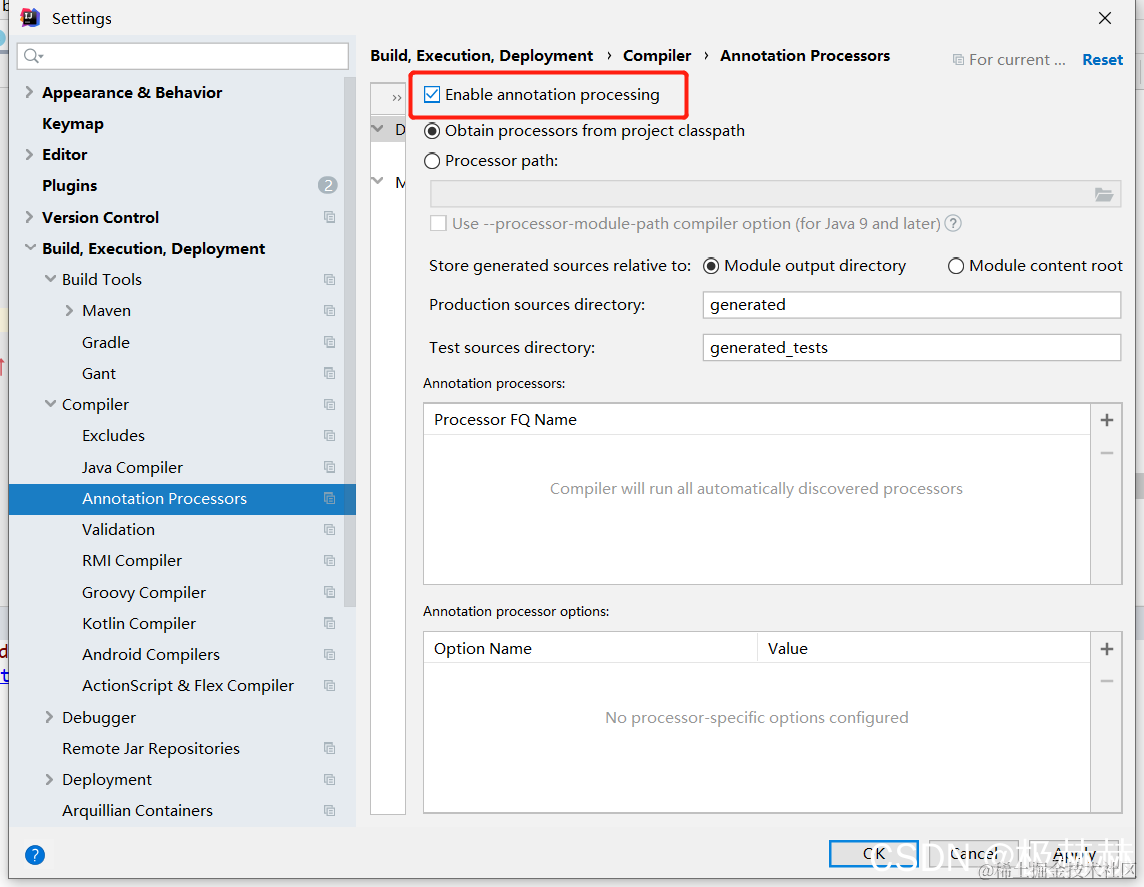Select ActionScript & Flex Compiler
The image size is (1144, 887).
coord(188,686)
